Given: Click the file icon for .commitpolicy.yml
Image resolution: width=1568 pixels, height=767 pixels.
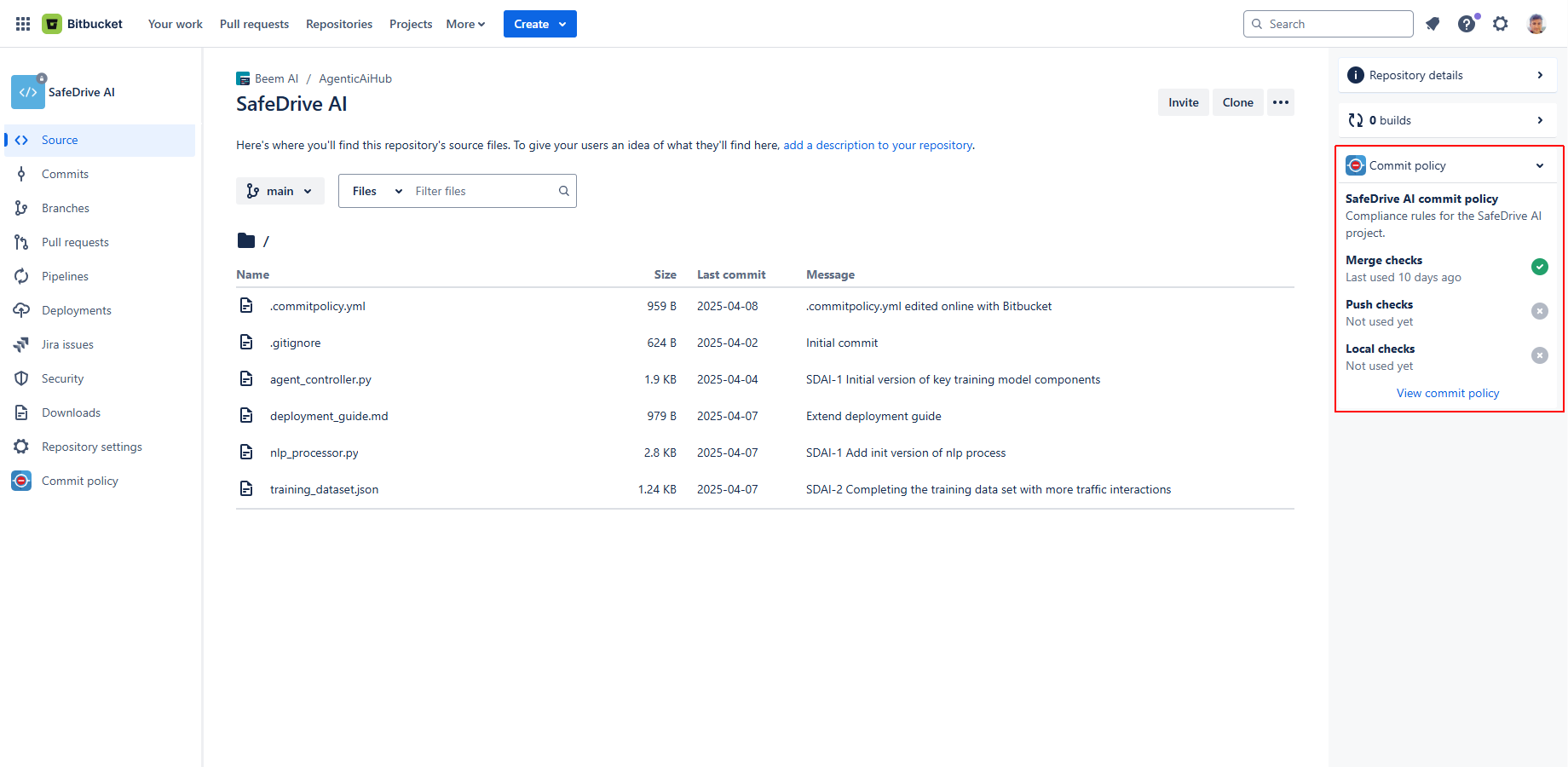Looking at the screenshot, I should coord(246,305).
